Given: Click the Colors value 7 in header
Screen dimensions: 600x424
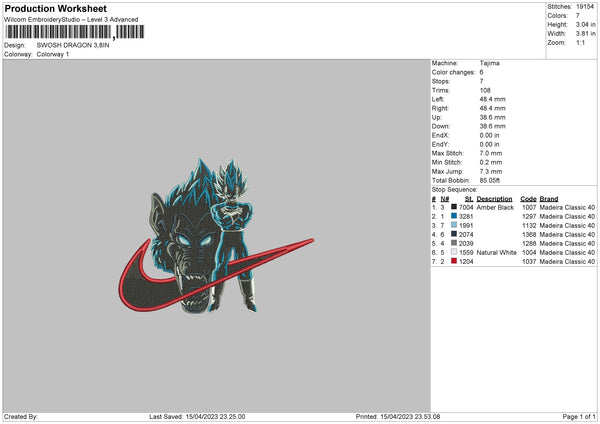Looking at the screenshot, I should point(578,16).
